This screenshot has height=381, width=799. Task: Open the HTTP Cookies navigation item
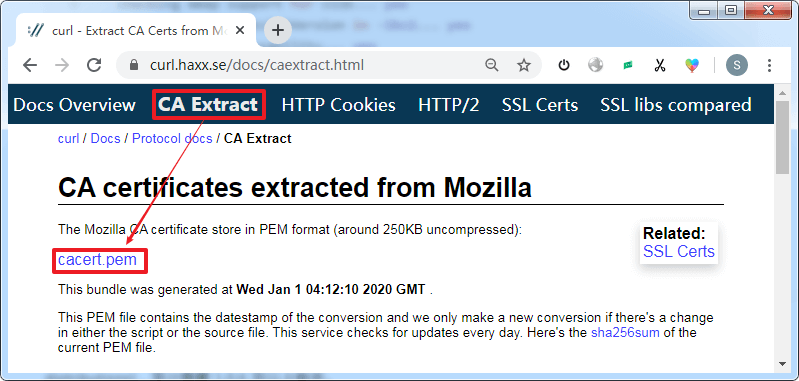pos(338,105)
